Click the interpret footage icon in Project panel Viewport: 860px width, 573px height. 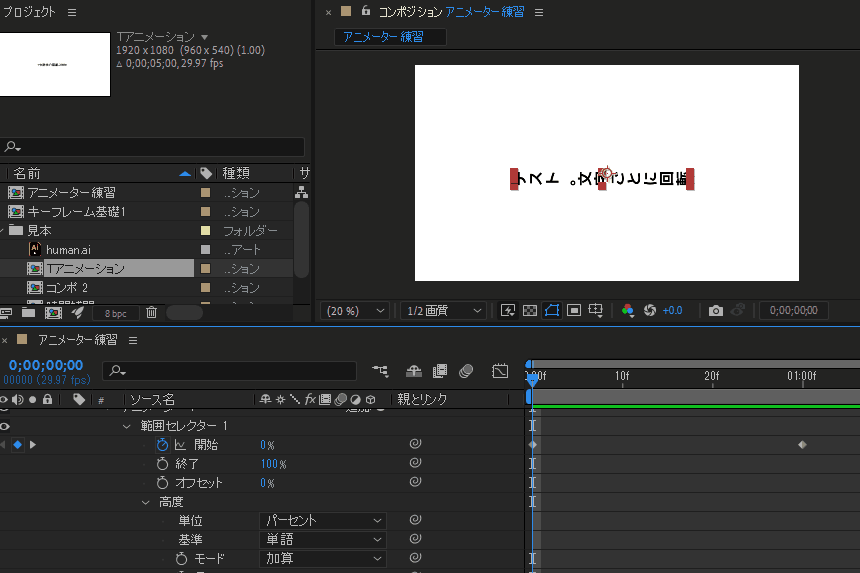click(x=5, y=313)
